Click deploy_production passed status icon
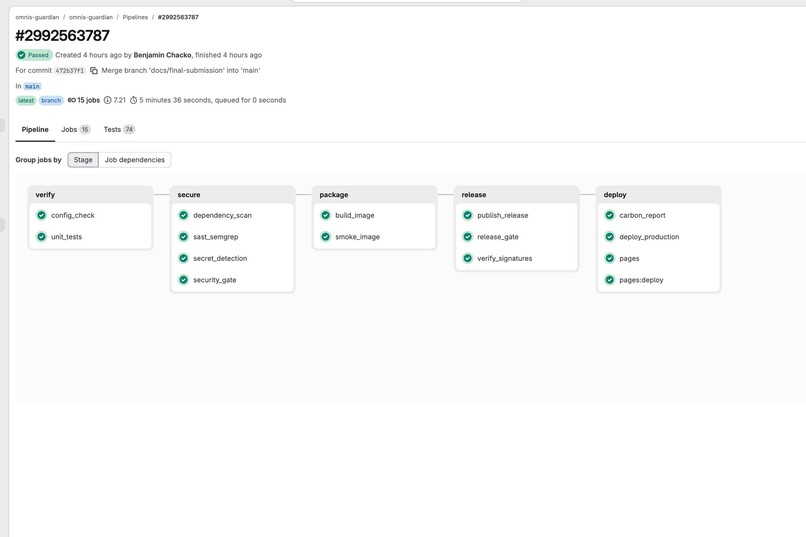The height and width of the screenshot is (537, 806). [x=610, y=237]
